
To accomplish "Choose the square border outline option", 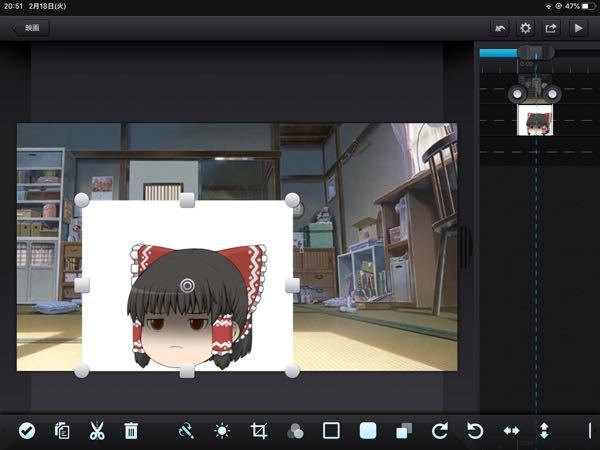I will (331, 431).
